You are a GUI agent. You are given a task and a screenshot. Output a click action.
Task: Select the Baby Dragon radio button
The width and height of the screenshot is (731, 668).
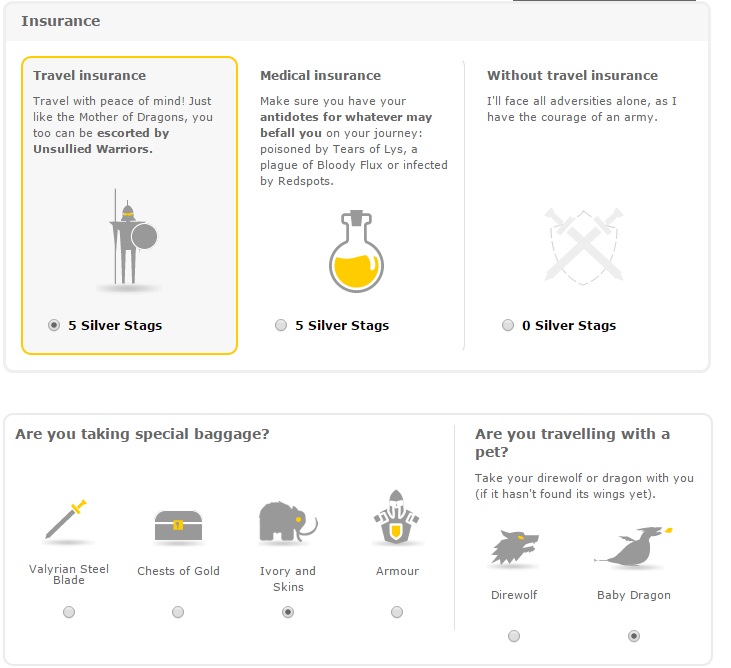[634, 636]
